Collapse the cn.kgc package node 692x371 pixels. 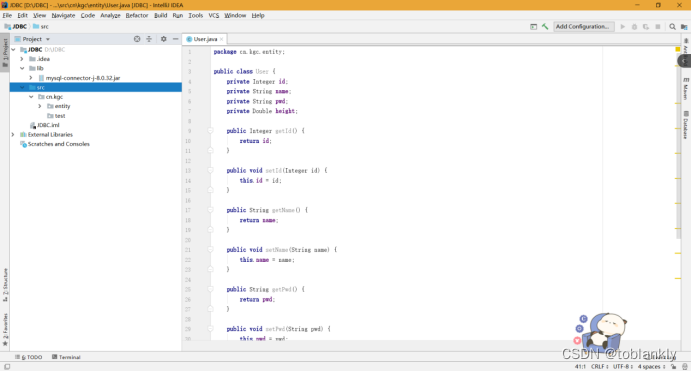pos(31,97)
